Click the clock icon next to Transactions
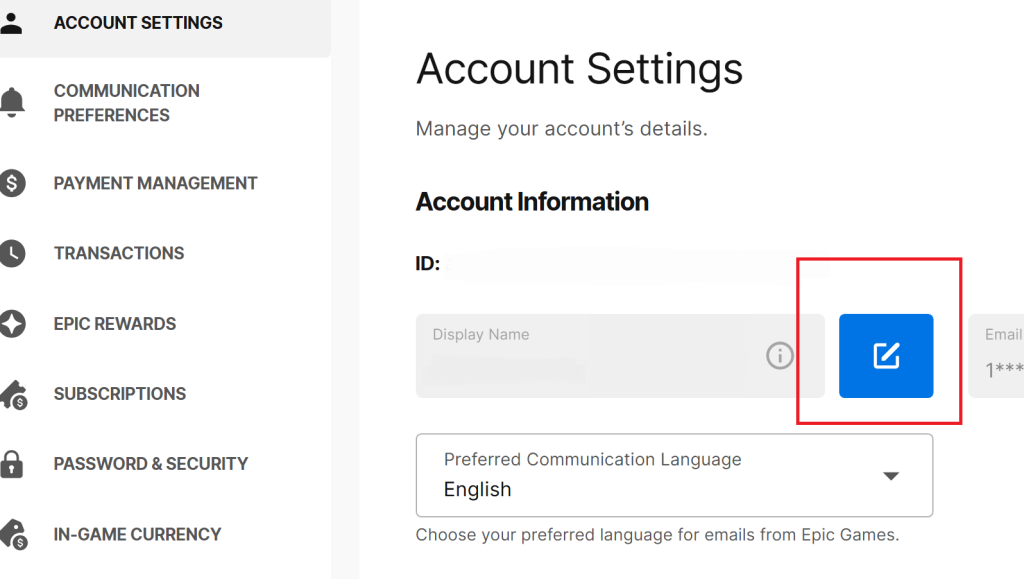Screen dimensions: 1024x579 click(x=12, y=253)
